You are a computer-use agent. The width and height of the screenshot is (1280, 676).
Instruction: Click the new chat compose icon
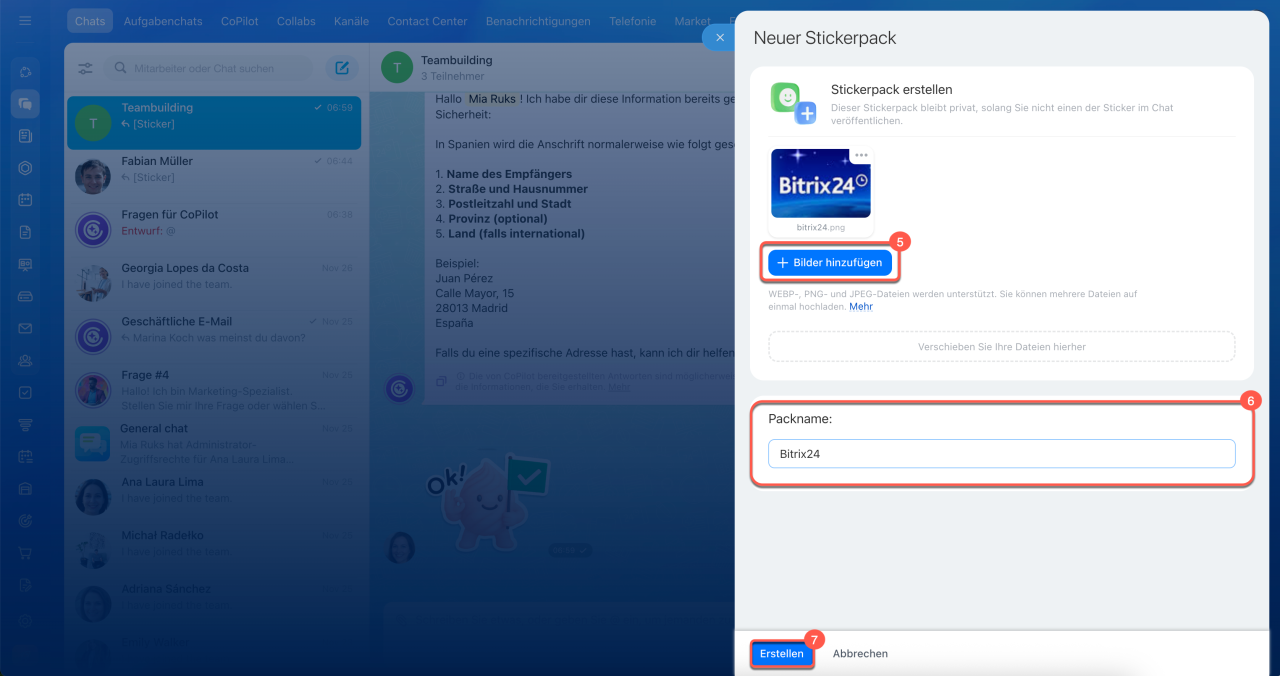341,68
